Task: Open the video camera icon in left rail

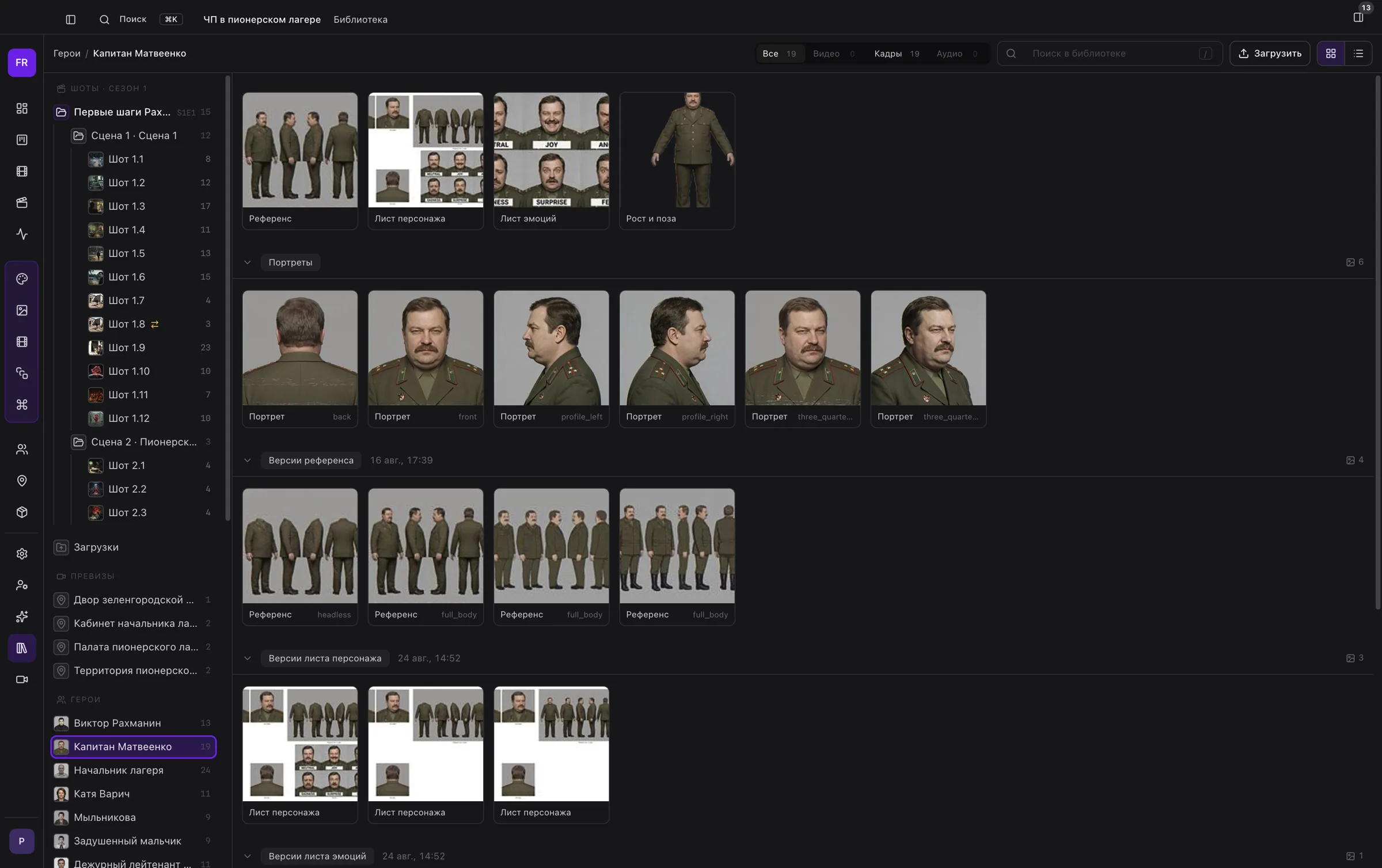Action: pyautogui.click(x=22, y=680)
